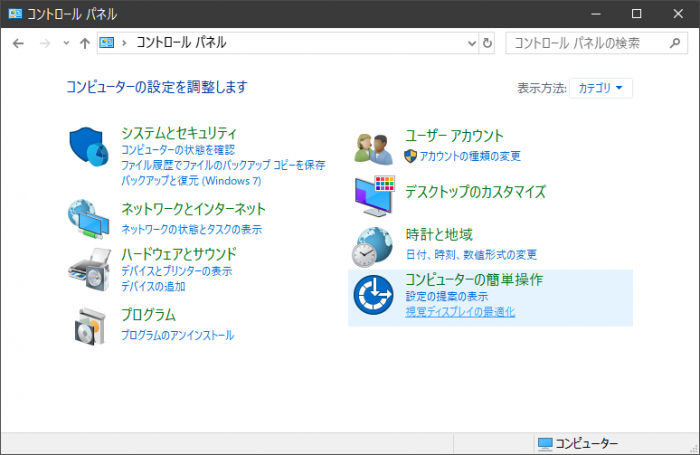Open ユーザー アカウント category
Image resolution: width=700 pixels, height=455 pixels.
pyautogui.click(x=454, y=135)
